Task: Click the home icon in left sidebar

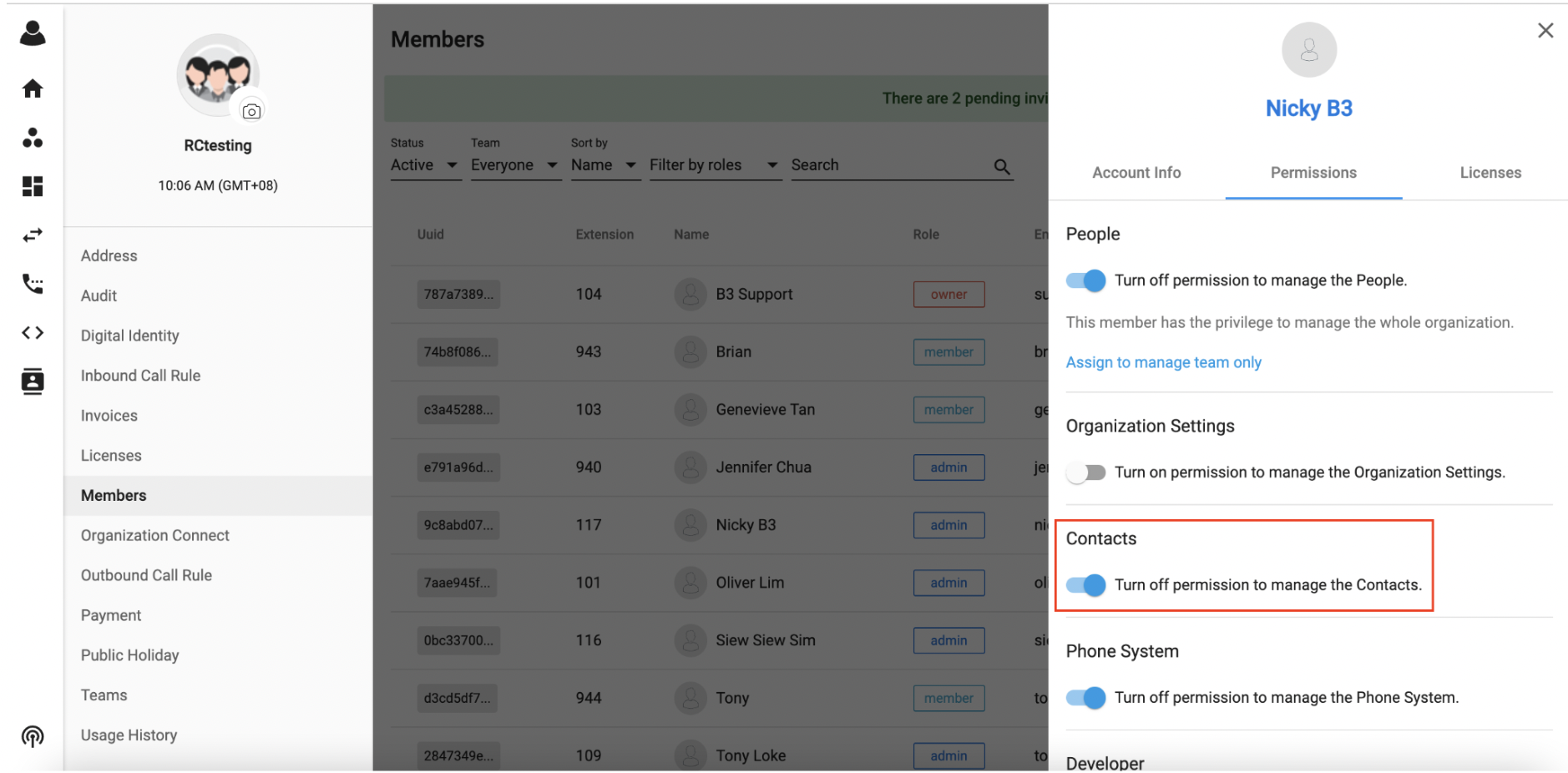Action: point(33,88)
